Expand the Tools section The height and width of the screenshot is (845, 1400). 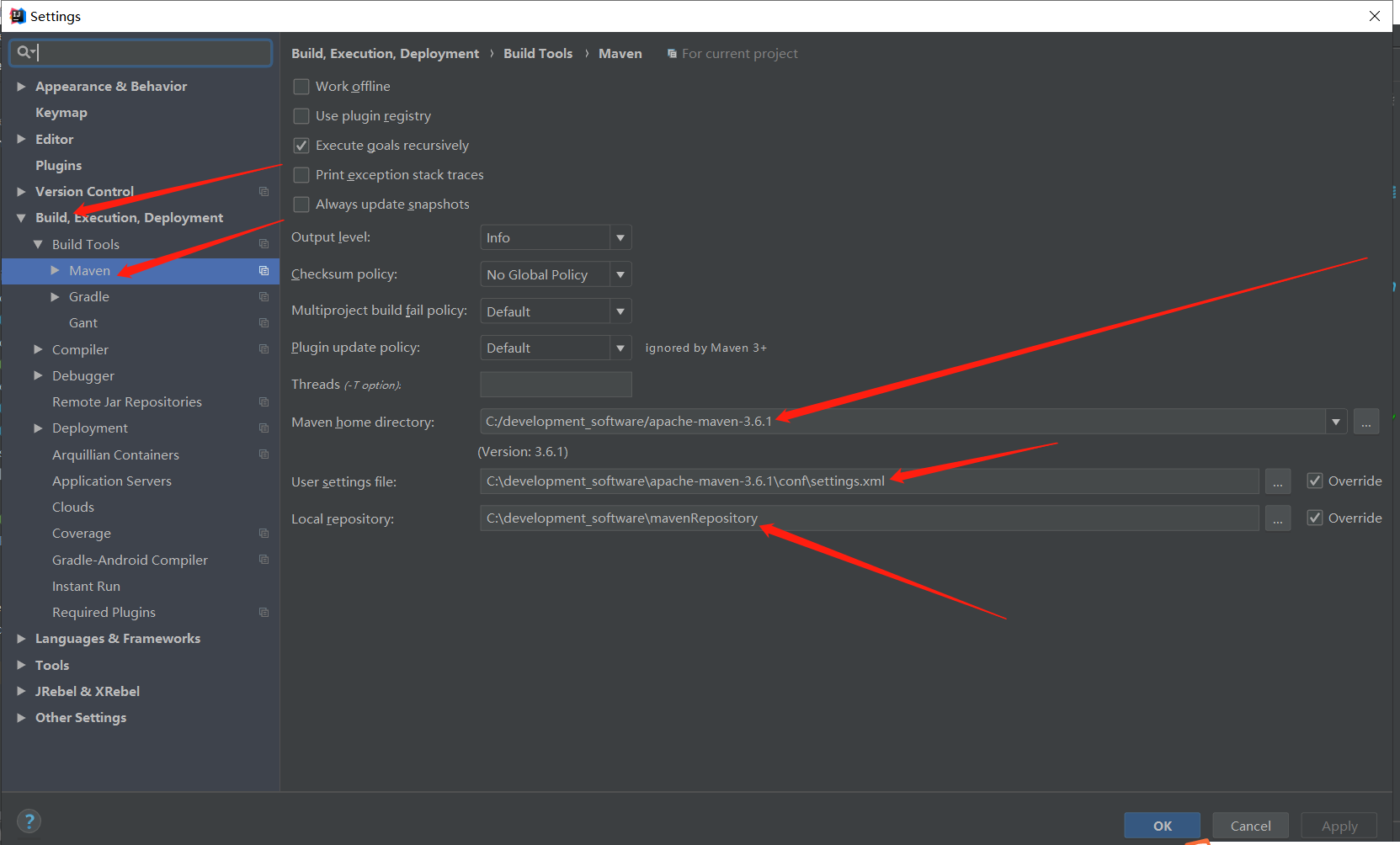pos(21,666)
